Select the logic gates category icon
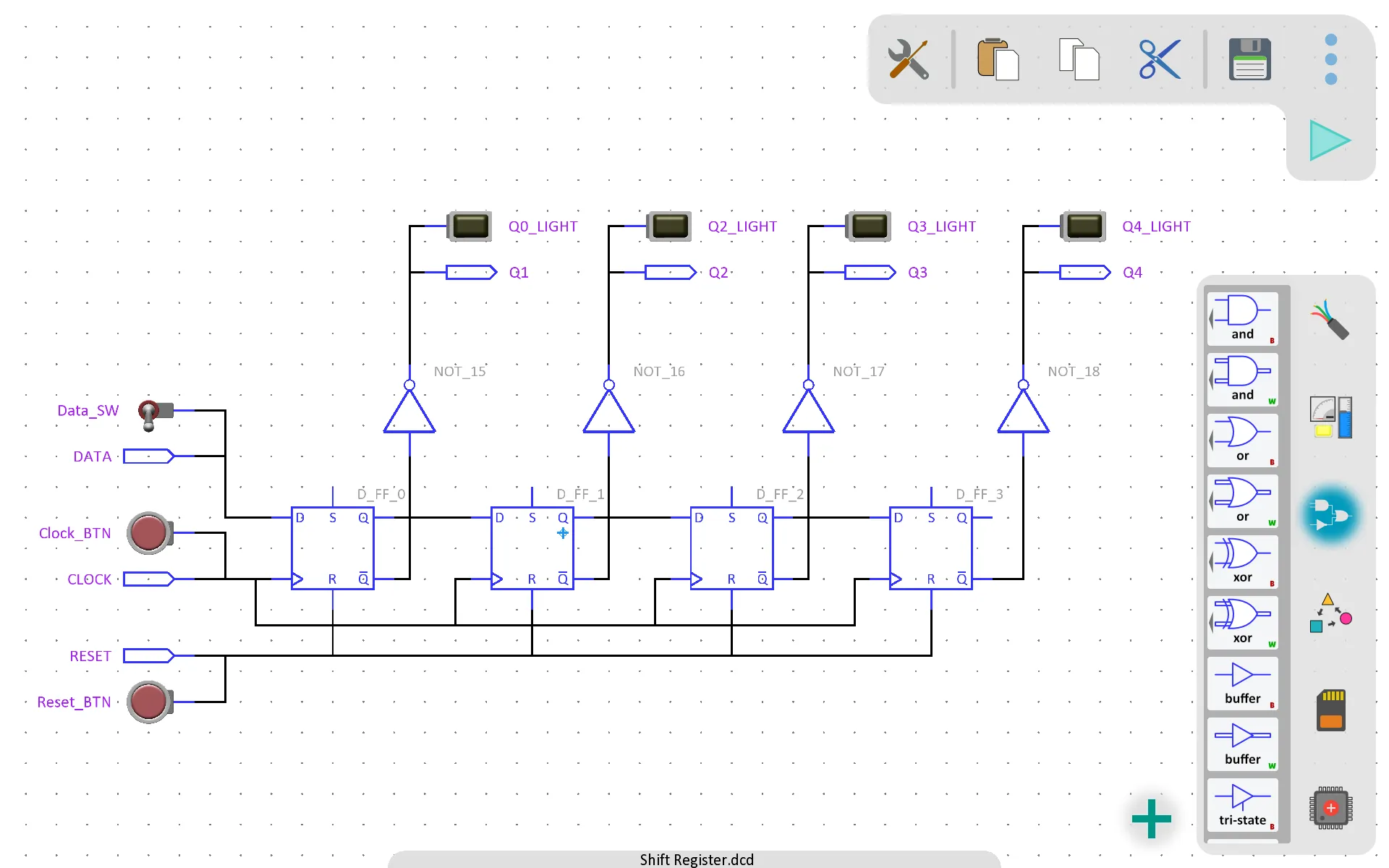This screenshot has height=868, width=1389. [1331, 515]
